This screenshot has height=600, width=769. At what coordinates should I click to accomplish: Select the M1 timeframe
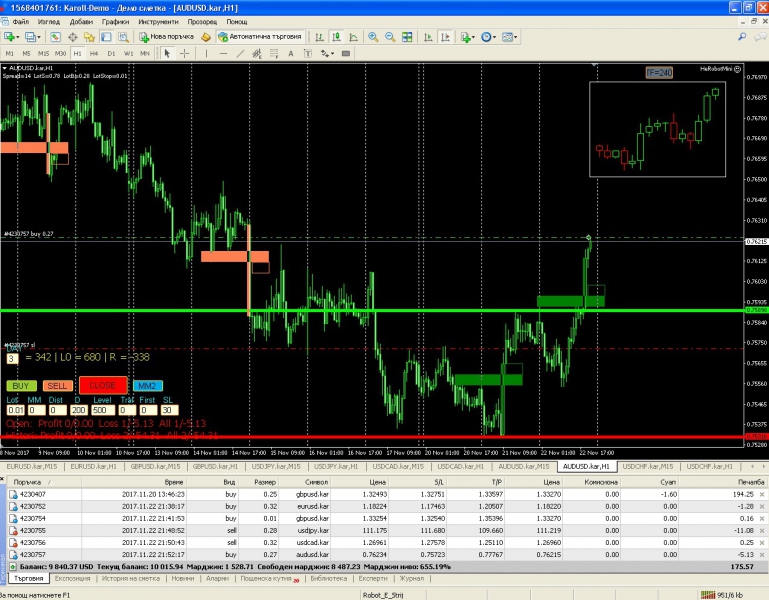pos(9,53)
